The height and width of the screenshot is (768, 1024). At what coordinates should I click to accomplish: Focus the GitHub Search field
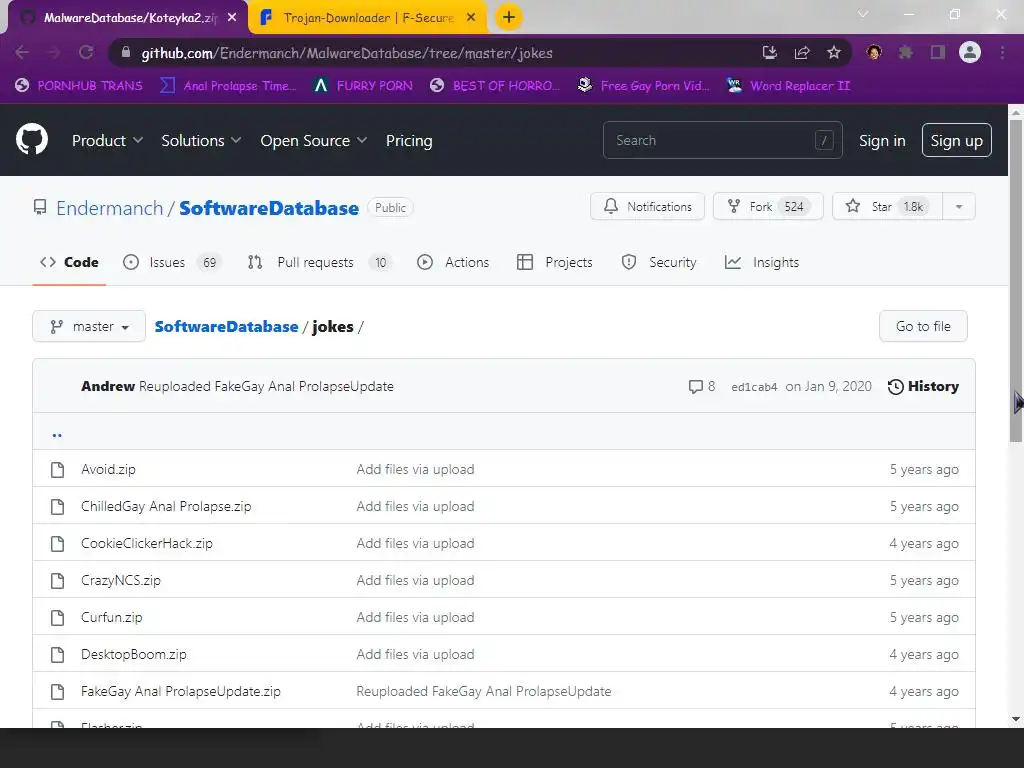click(722, 140)
